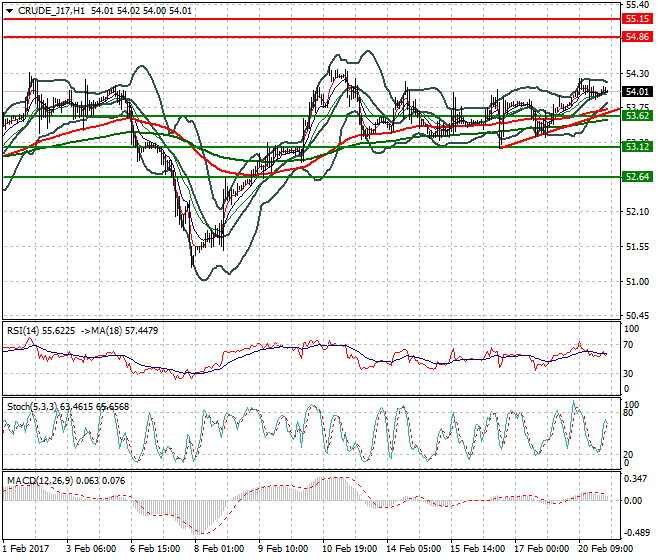
Task: Click the CRUDE_J17,H1 symbol title
Action: click(51, 9)
